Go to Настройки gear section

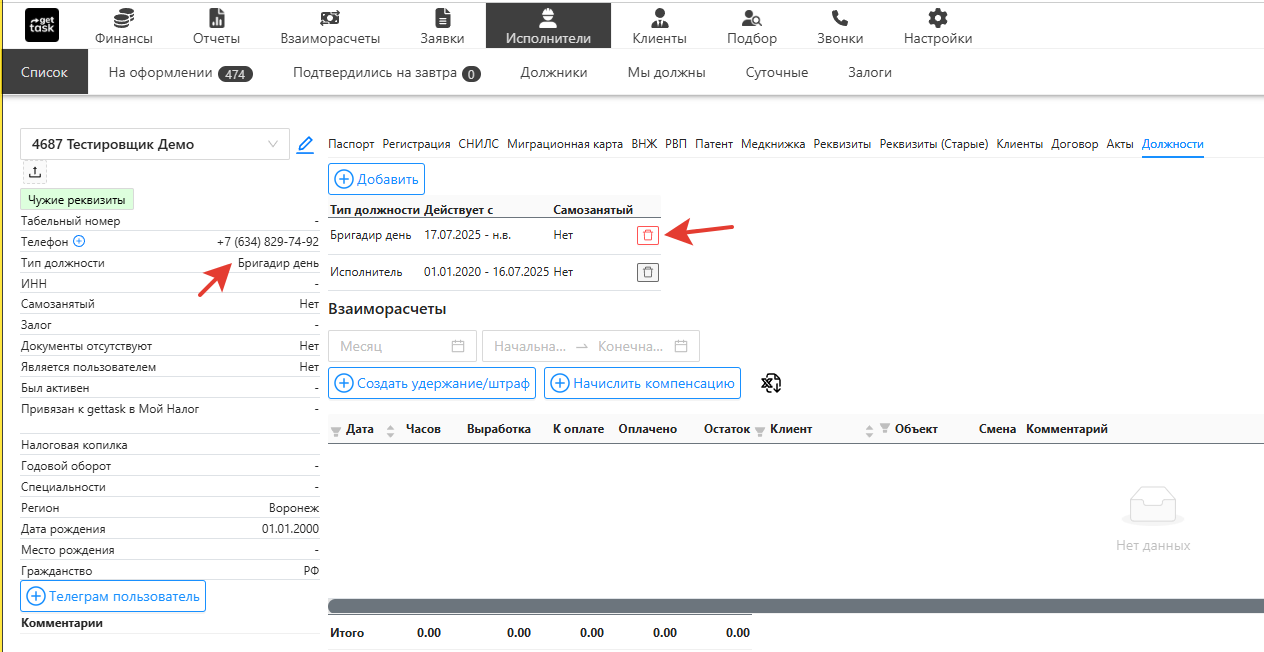[x=937, y=26]
